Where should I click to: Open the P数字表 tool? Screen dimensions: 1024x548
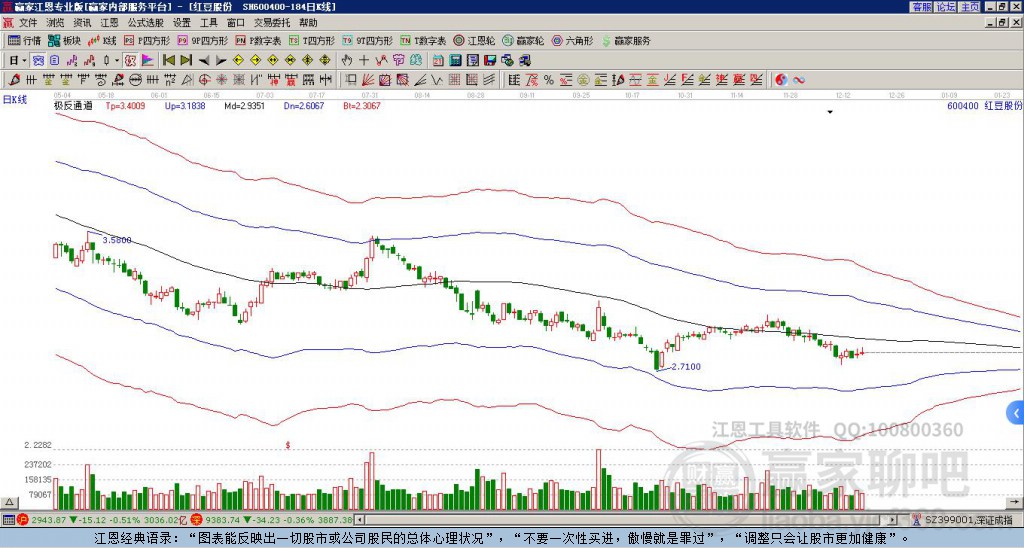pyautogui.click(x=258, y=40)
